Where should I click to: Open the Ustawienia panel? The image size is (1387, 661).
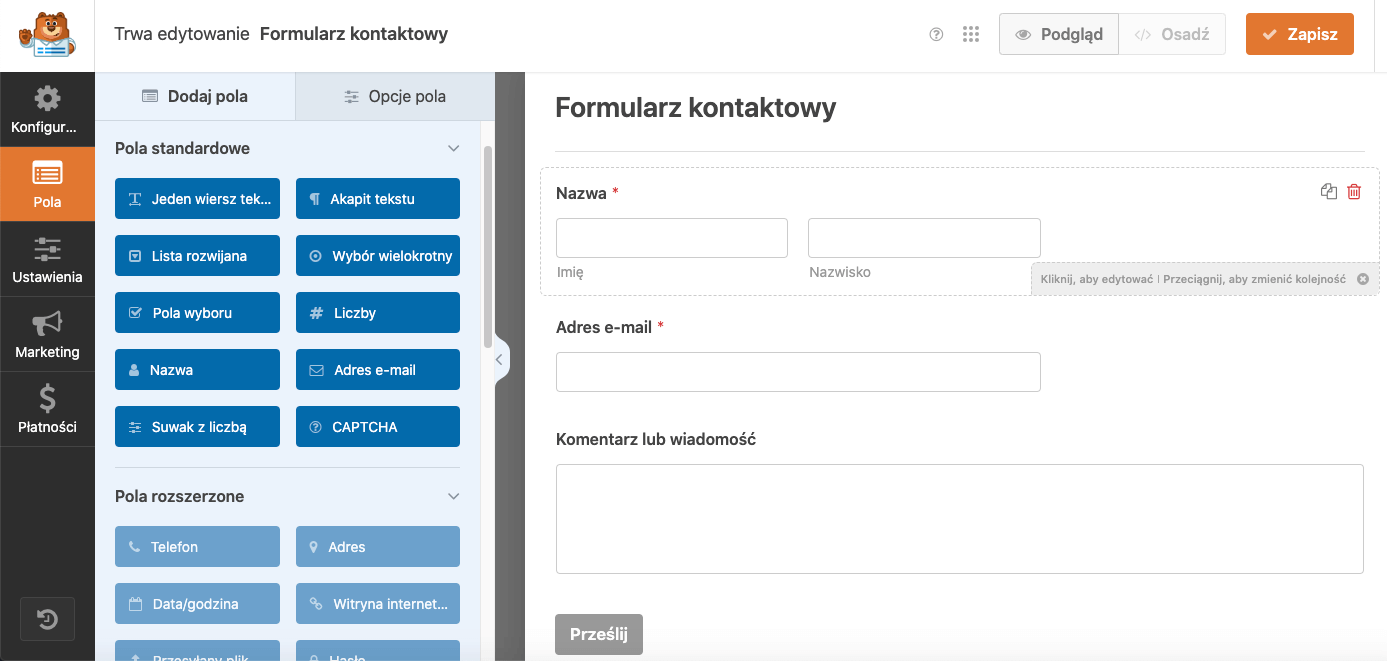click(x=47, y=260)
